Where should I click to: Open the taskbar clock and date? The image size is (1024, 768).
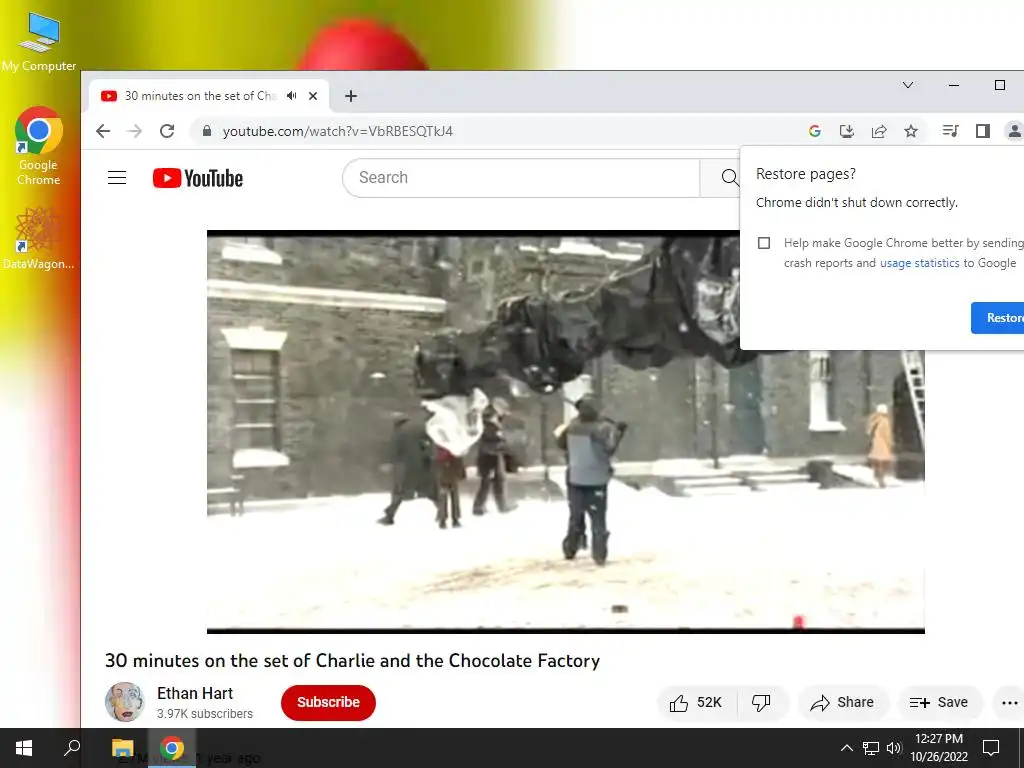pos(939,748)
